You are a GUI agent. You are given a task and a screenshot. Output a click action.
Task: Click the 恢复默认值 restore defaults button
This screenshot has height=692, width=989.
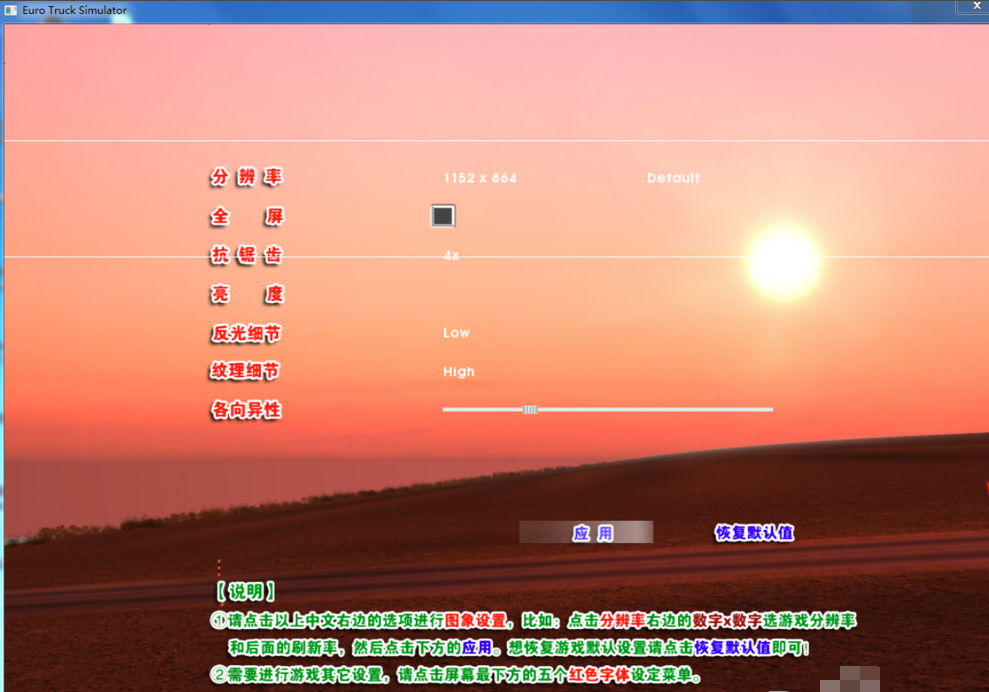point(754,532)
